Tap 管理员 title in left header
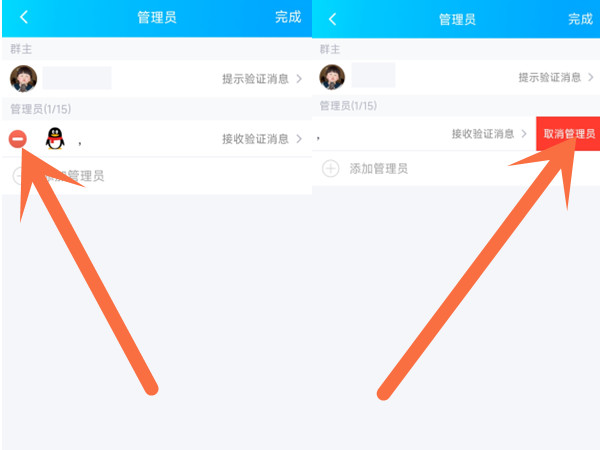The image size is (600, 450). (x=157, y=17)
